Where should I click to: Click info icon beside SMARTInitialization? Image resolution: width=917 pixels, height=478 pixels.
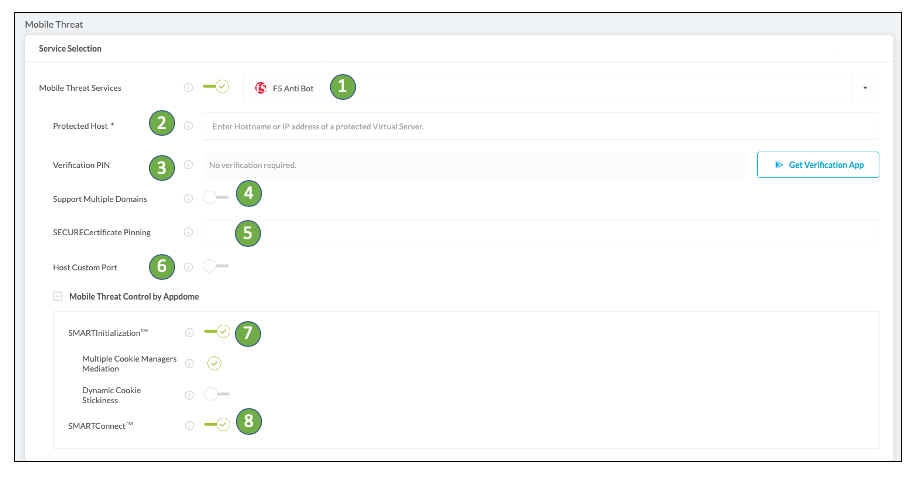coord(188,332)
